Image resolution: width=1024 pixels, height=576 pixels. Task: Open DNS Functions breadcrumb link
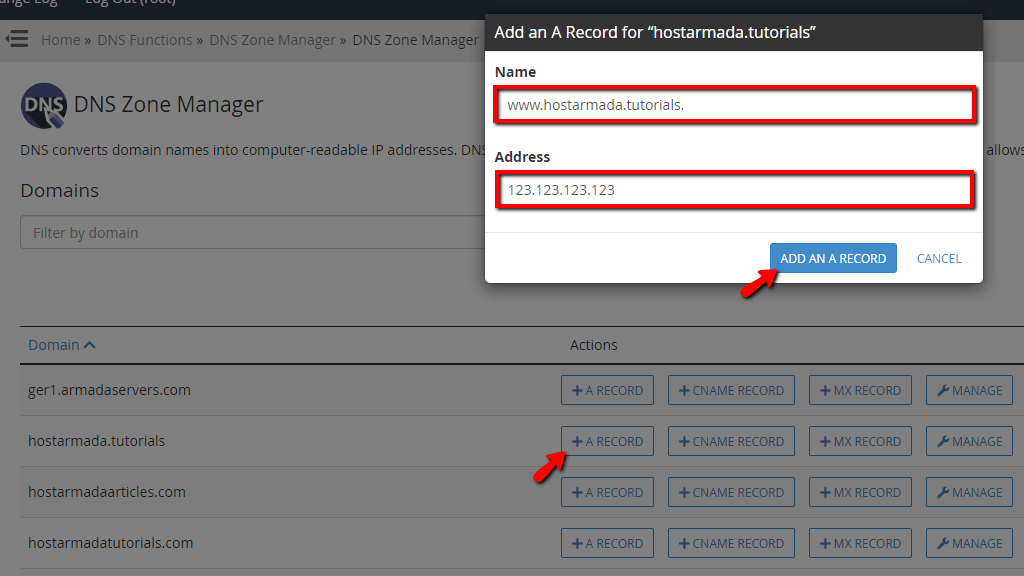click(145, 40)
